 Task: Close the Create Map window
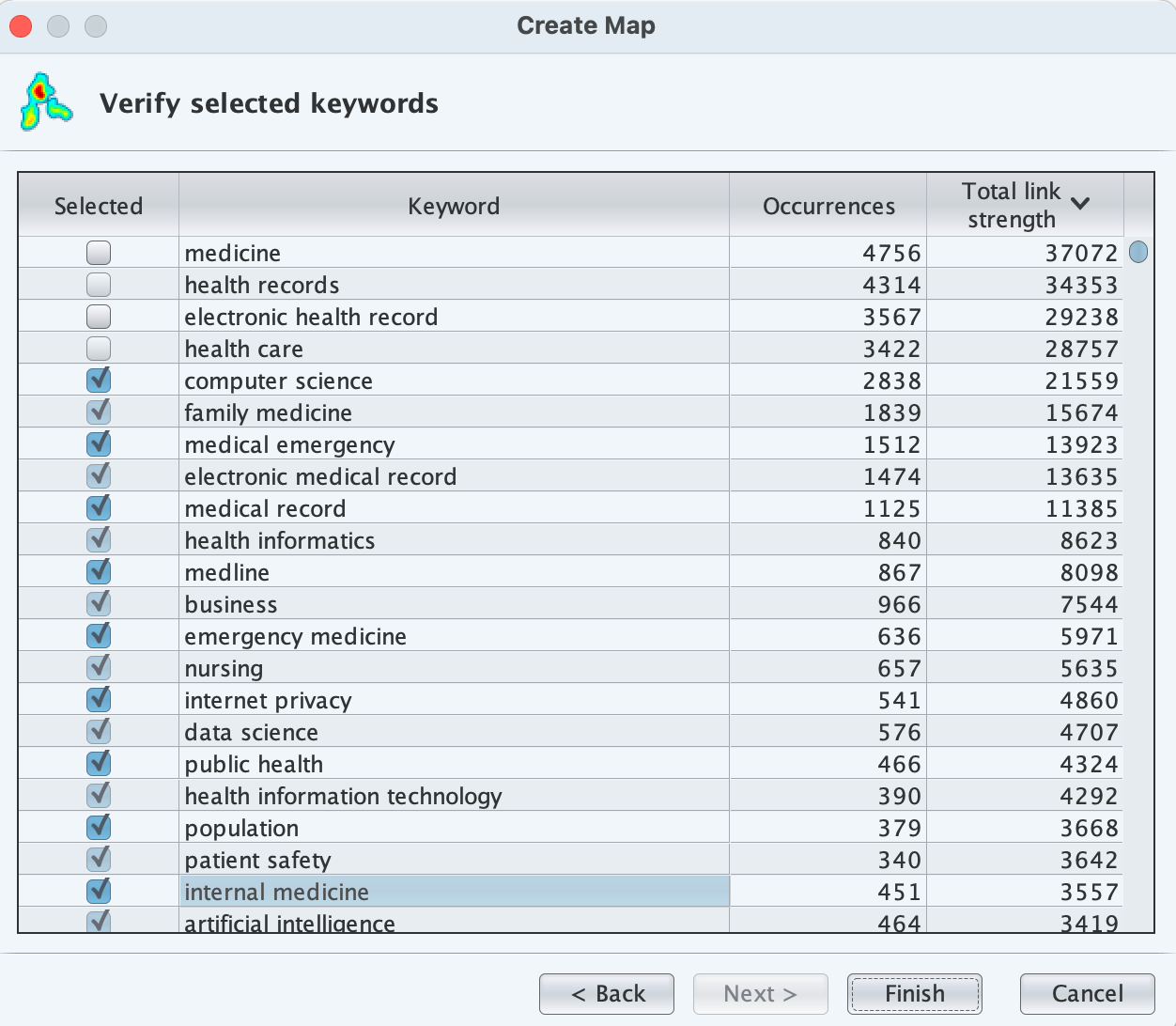[21, 26]
